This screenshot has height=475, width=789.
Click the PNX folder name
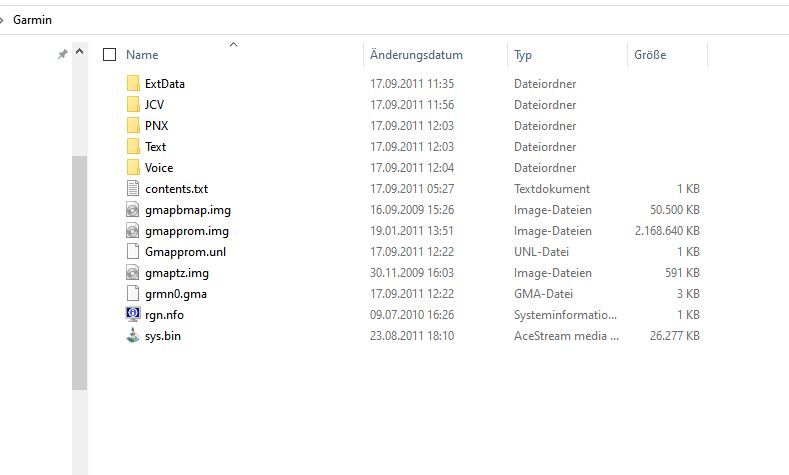coord(156,126)
